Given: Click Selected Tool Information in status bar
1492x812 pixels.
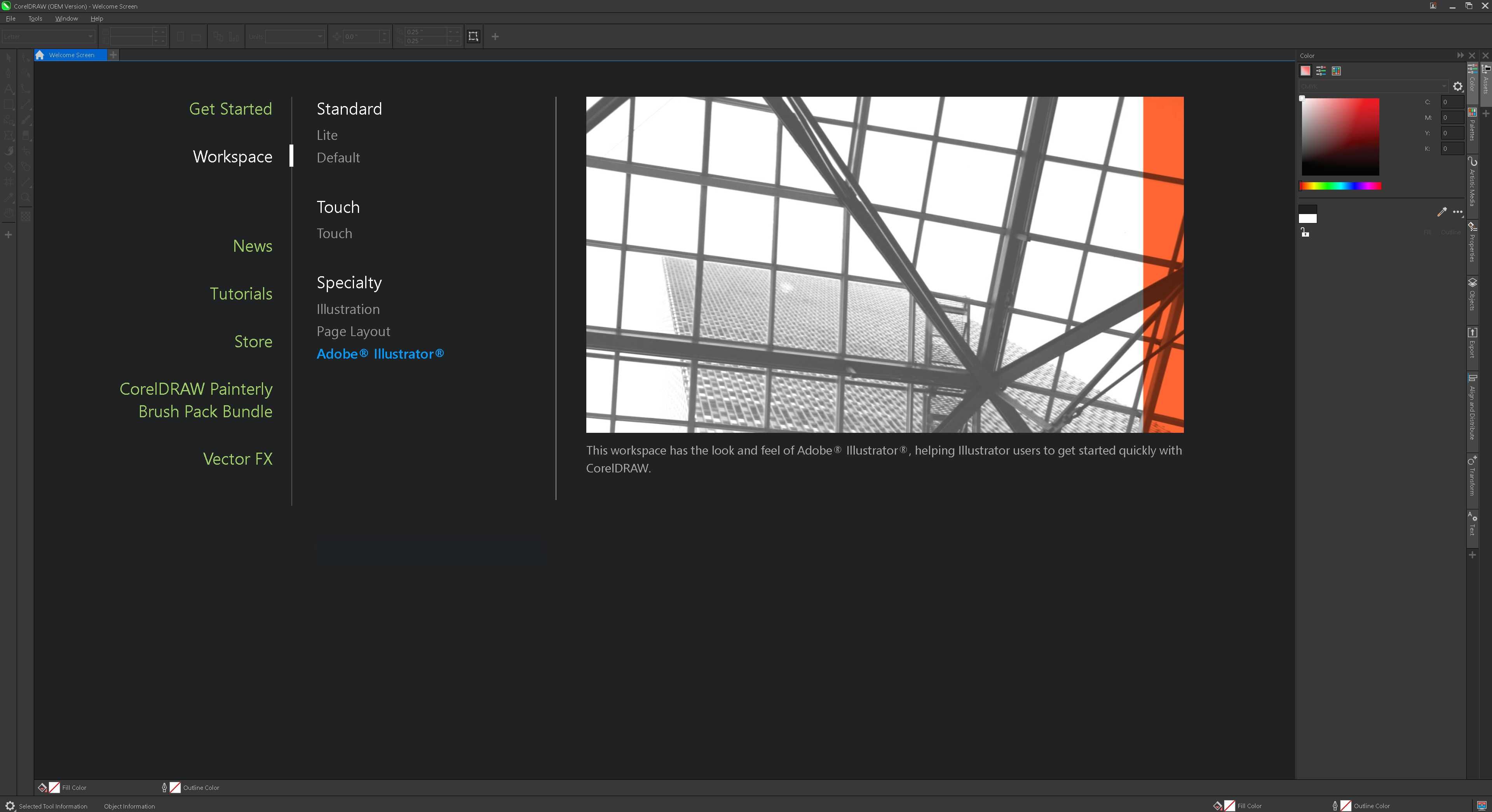Looking at the screenshot, I should 53,806.
